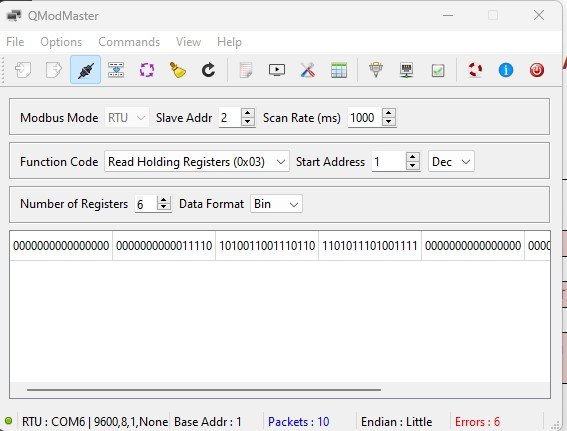
Task: Close the QModMaster window
Action: [539, 15]
